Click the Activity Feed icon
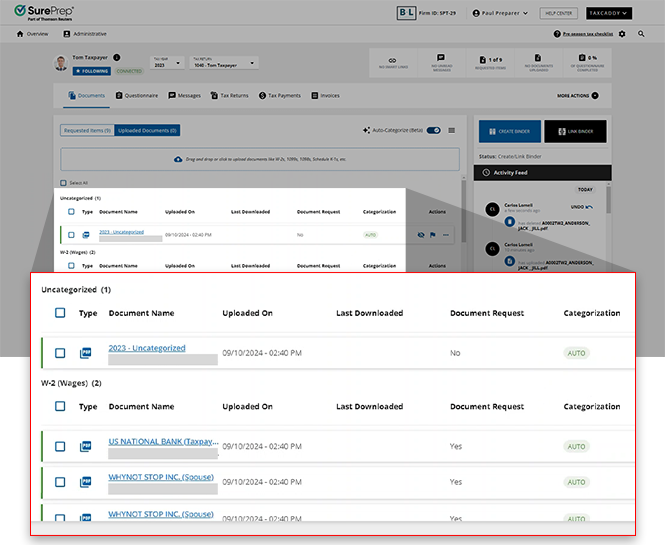Screen dimensions: 665x545 (x=486, y=173)
